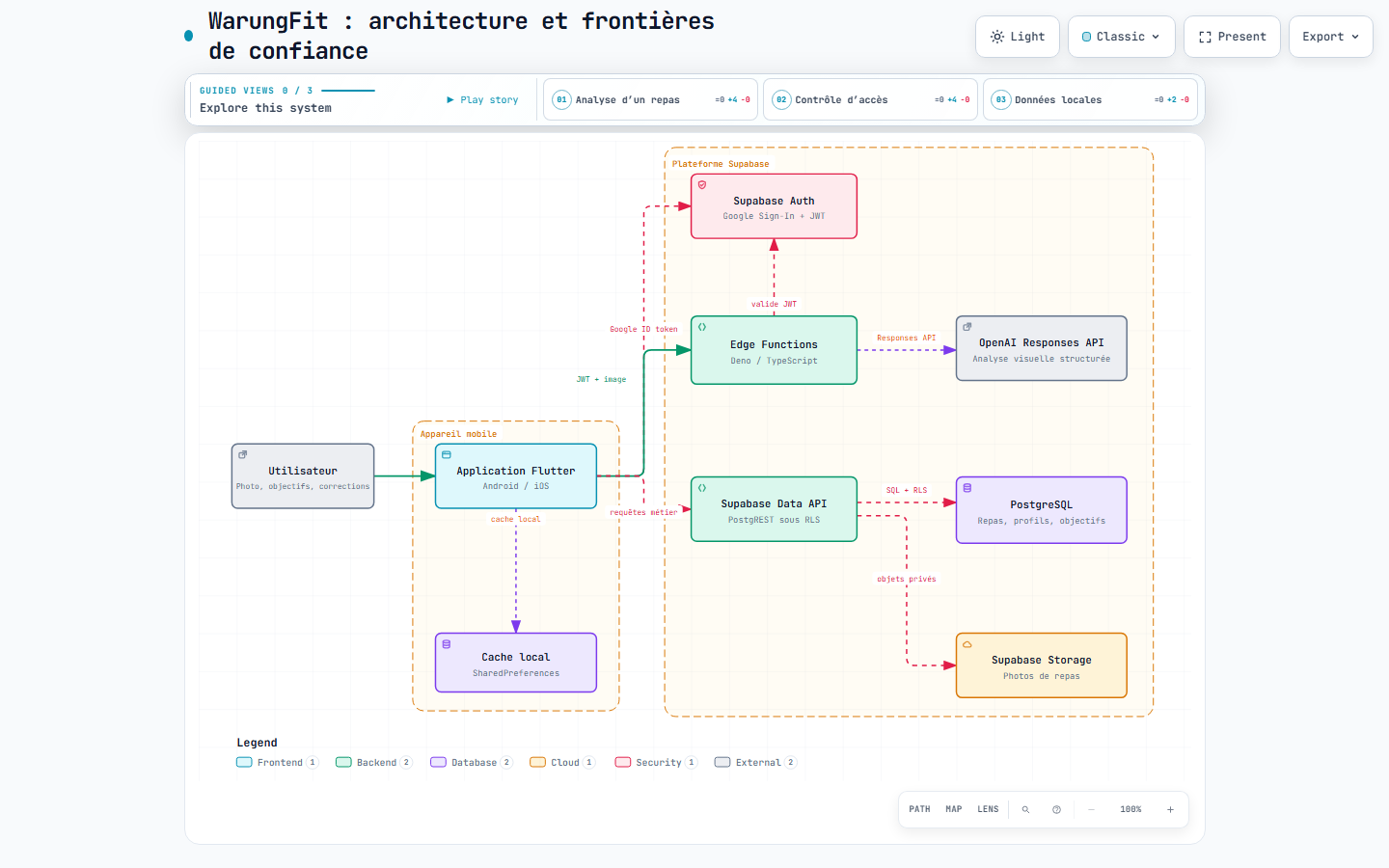Click the Cloud legend entry
The height and width of the screenshot is (868, 1389).
(562, 763)
